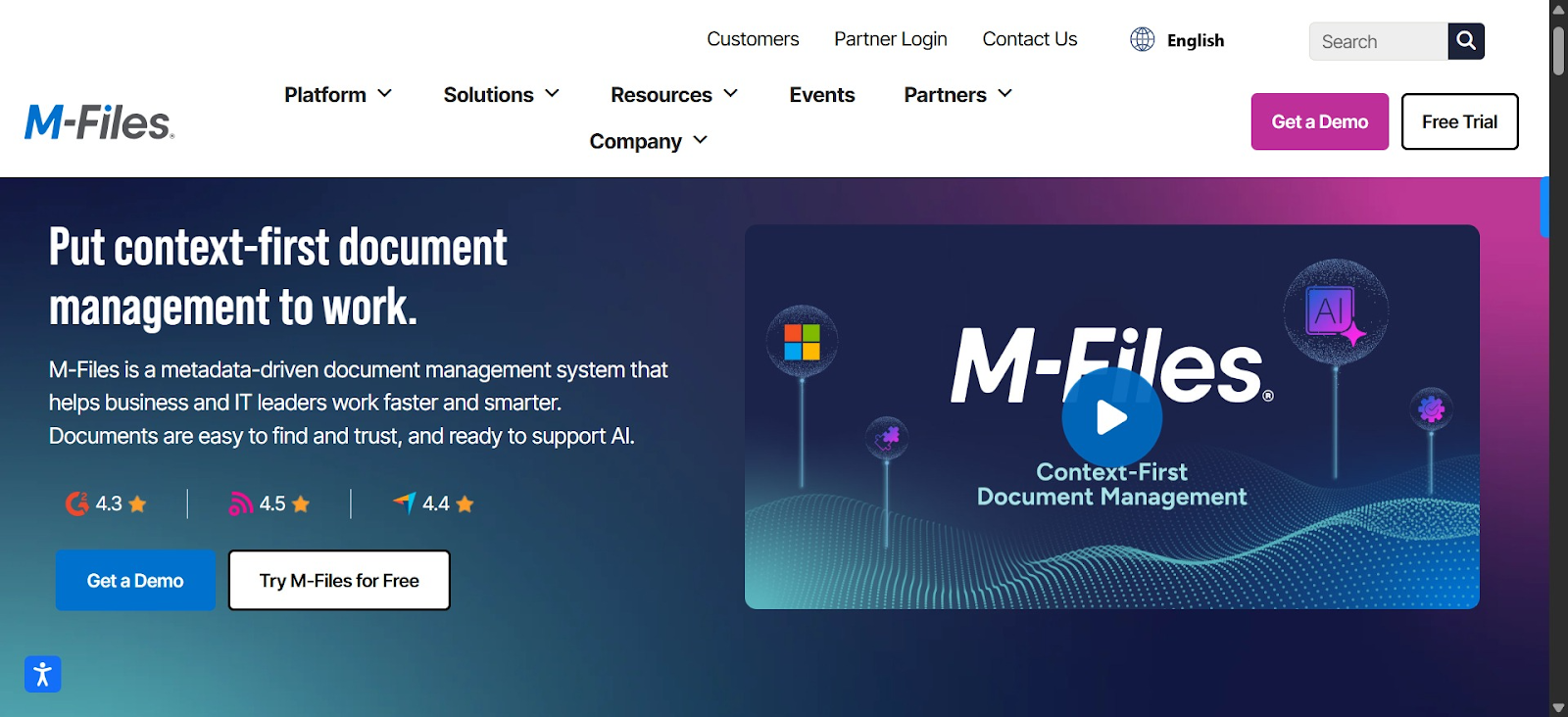The width and height of the screenshot is (1568, 717).
Task: Click the 4.3 rating text
Action: [109, 503]
